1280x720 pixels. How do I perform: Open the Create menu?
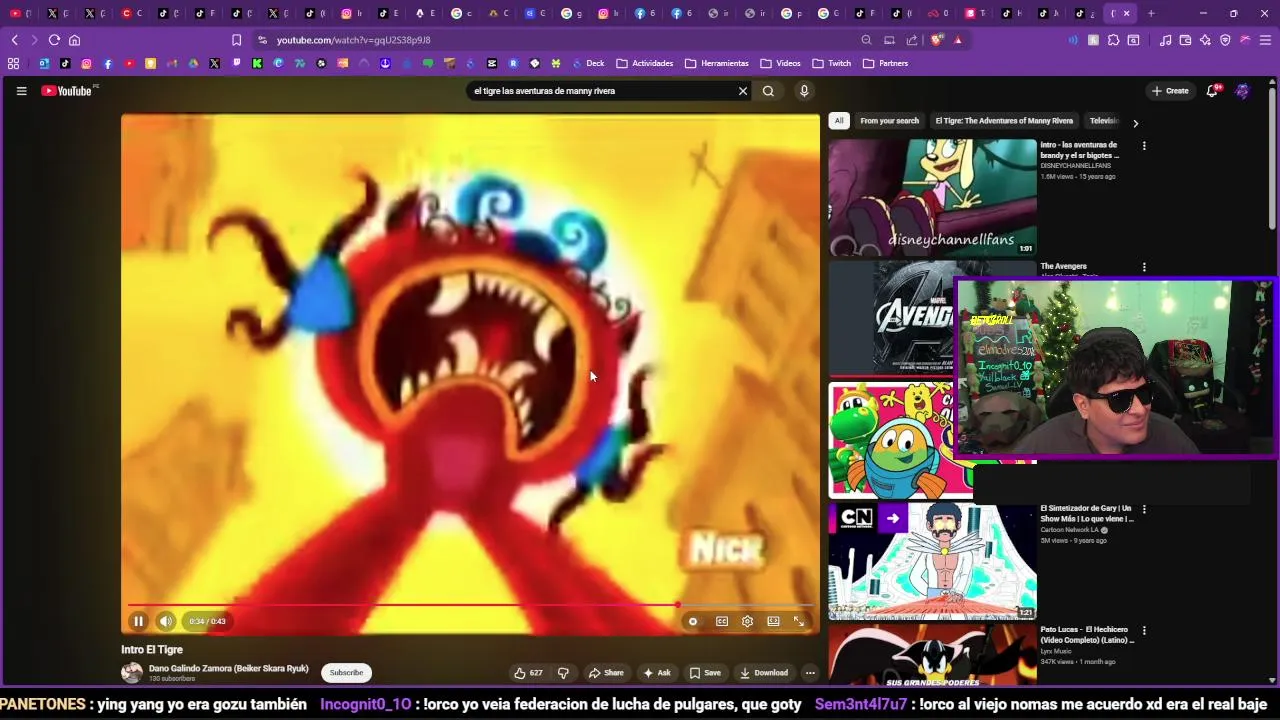pyautogui.click(x=1170, y=91)
